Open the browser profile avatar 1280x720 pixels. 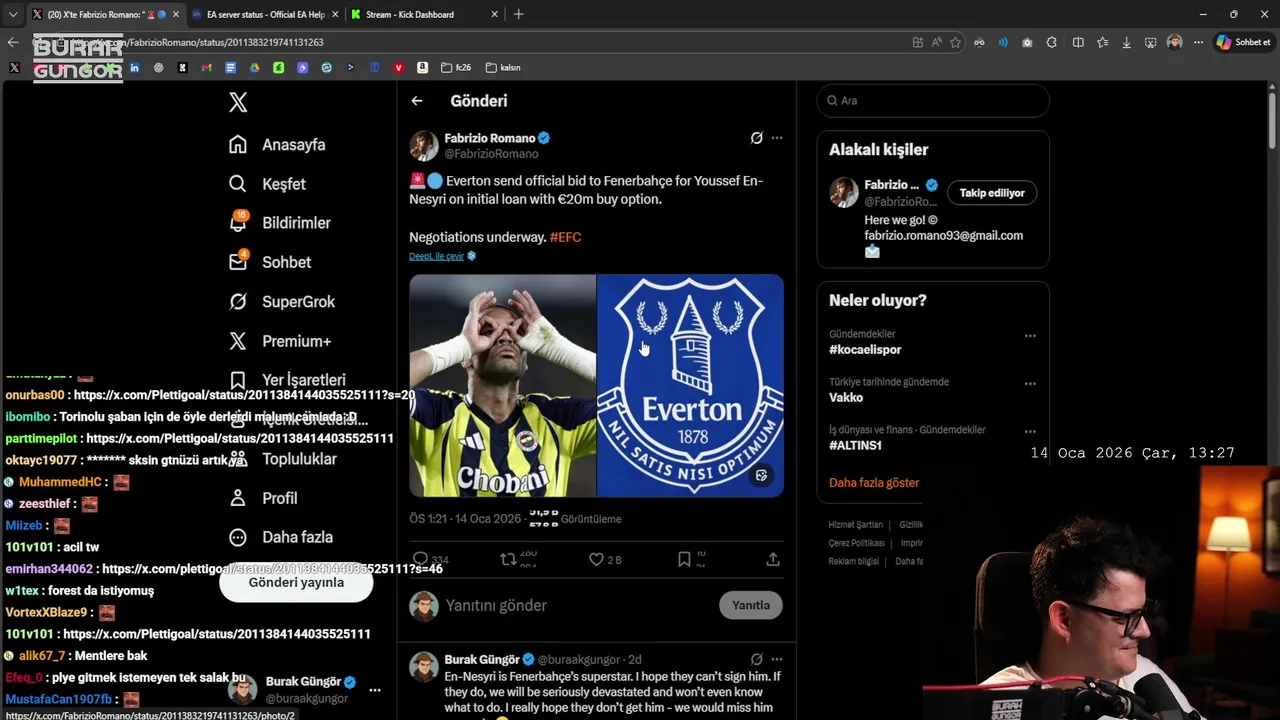coord(1175,42)
